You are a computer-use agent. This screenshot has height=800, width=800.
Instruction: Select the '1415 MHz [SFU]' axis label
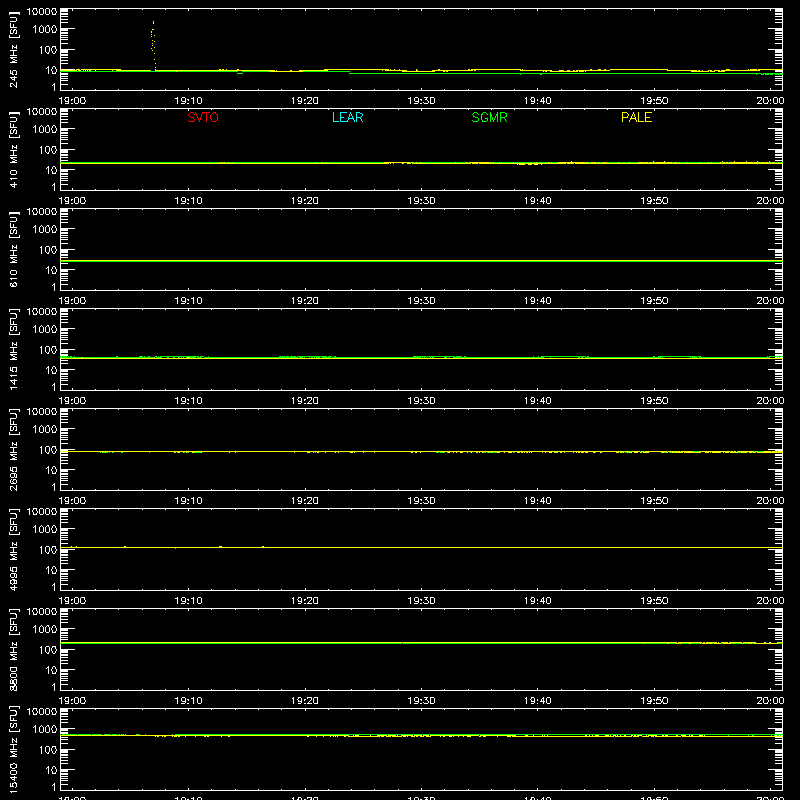pos(13,349)
